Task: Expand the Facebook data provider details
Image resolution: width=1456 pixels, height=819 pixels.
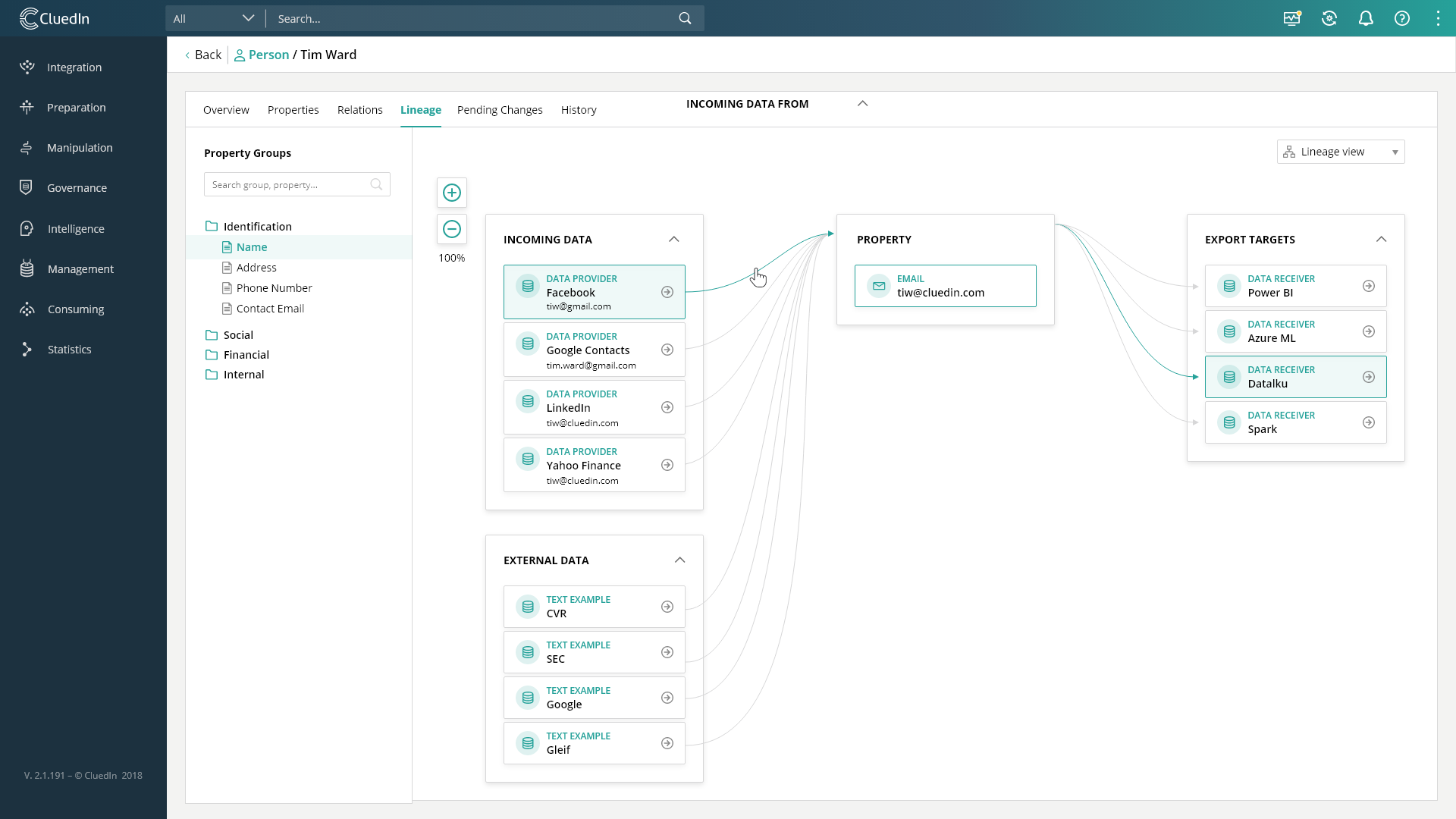Action: (667, 291)
